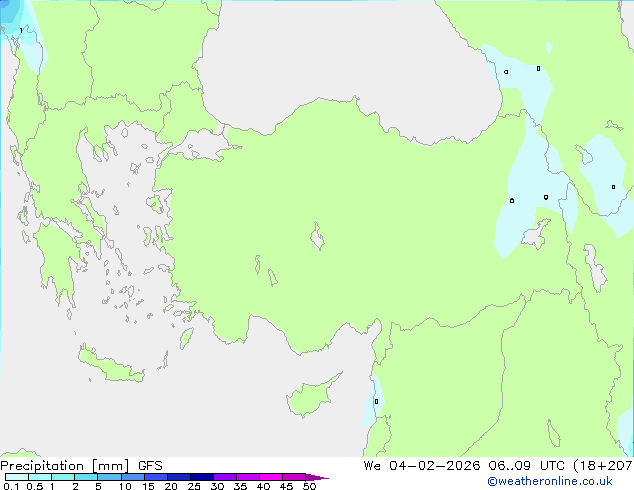
Task: Click the 'We 04-02-2026 06..09 UTC' forecast time label
Action: coord(466,466)
